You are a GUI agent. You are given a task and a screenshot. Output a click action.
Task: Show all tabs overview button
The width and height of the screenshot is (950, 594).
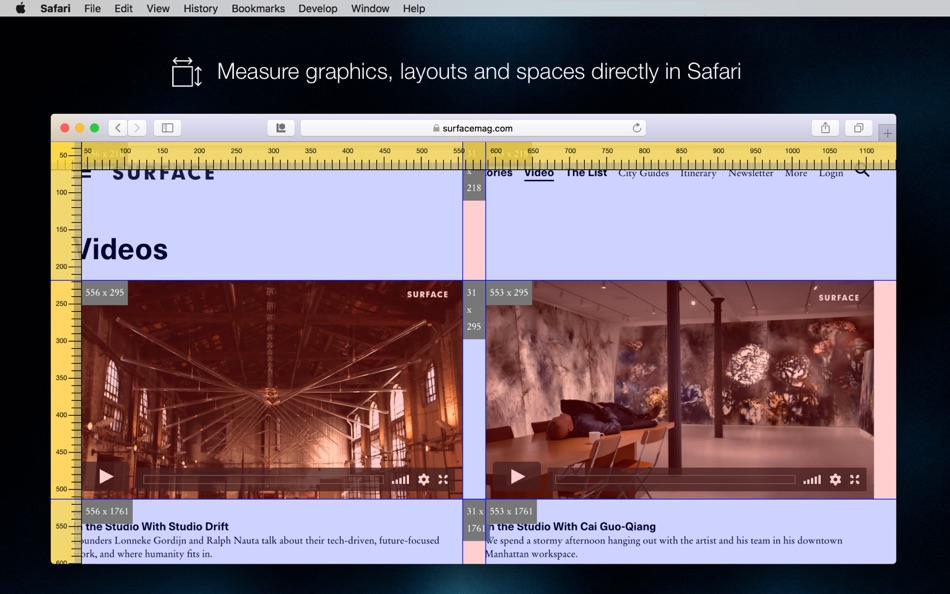pyautogui.click(x=859, y=128)
